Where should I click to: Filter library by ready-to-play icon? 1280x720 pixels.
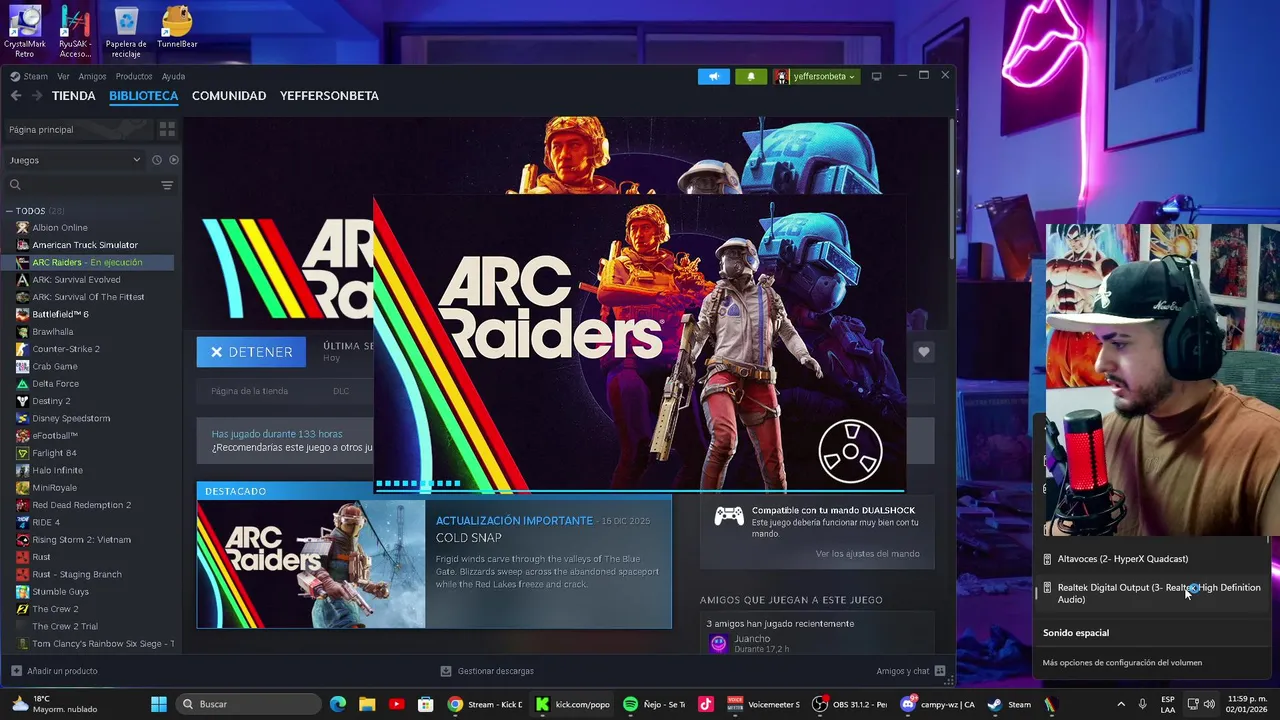174,160
